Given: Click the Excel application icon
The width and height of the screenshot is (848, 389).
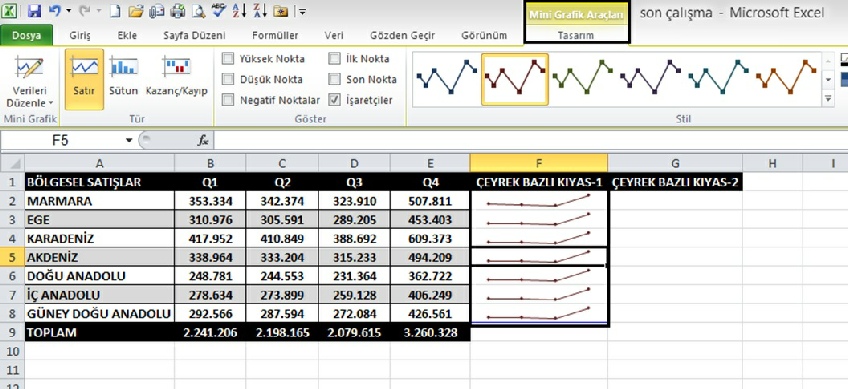Looking at the screenshot, I should 9,10.
